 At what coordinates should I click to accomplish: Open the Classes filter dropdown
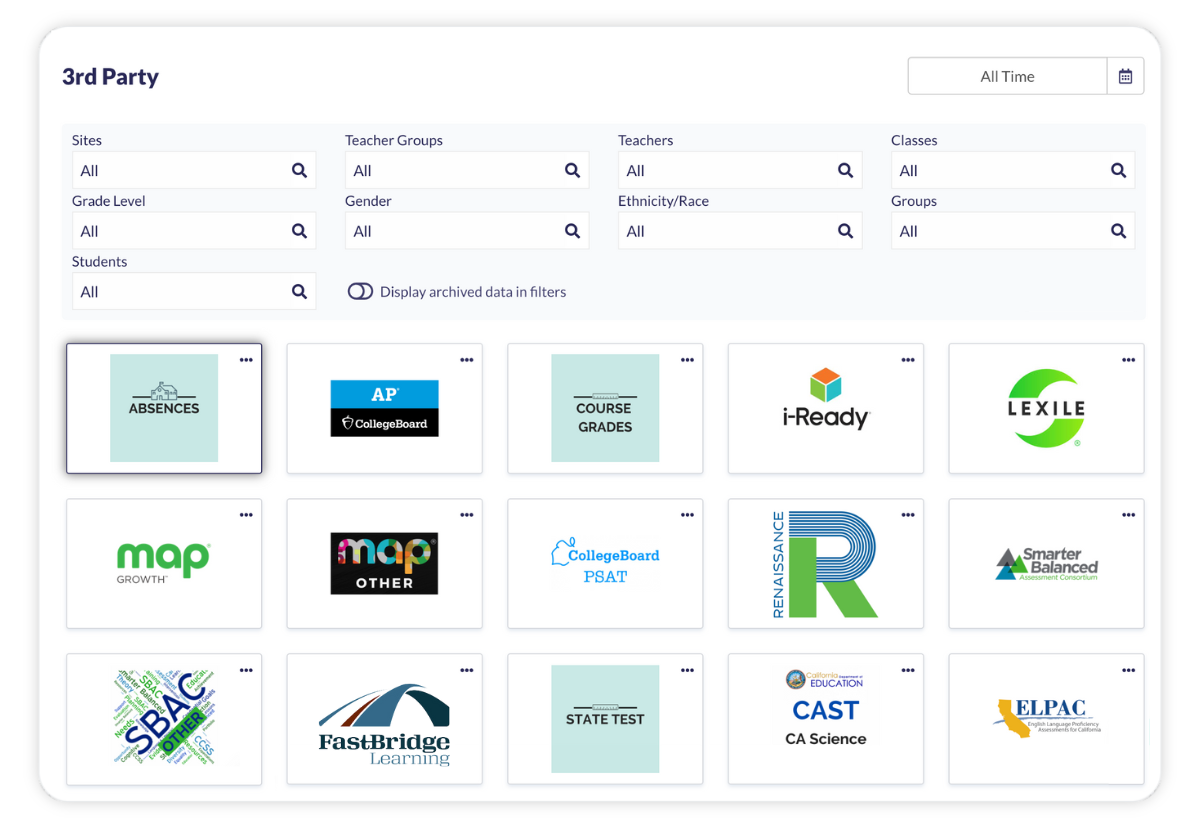click(x=1013, y=170)
